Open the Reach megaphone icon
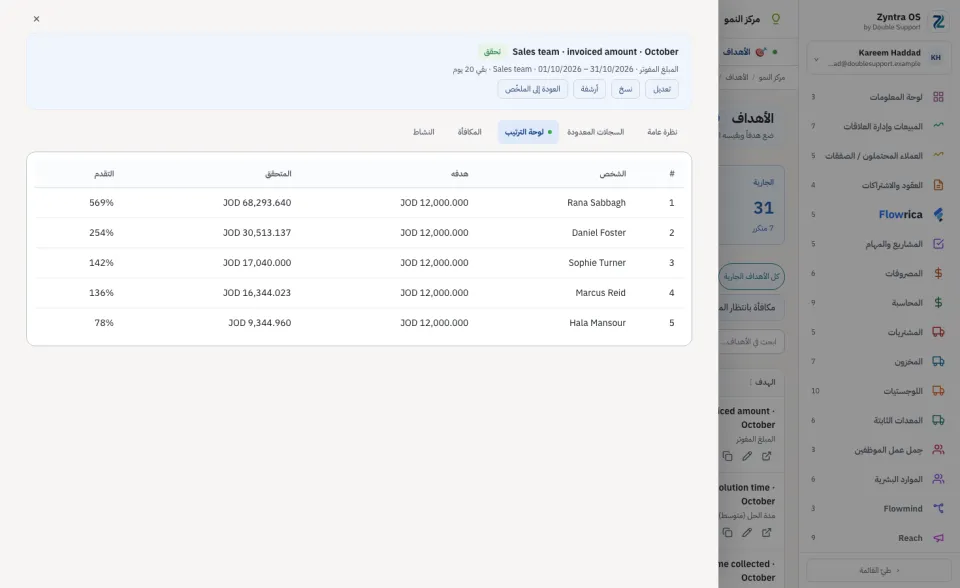Viewport: 960px width, 588px height. point(938,538)
